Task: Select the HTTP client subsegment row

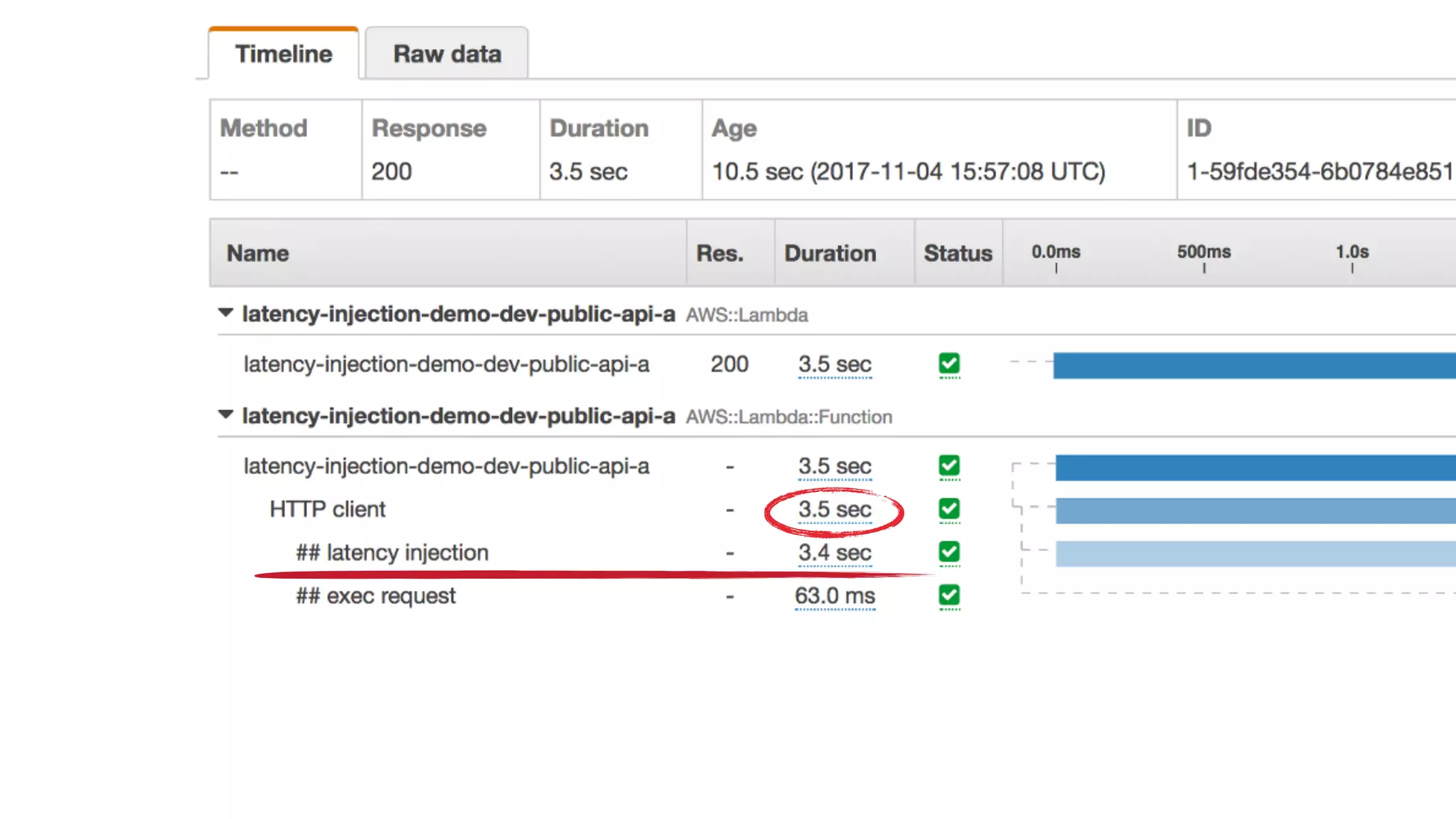Action: [328, 510]
